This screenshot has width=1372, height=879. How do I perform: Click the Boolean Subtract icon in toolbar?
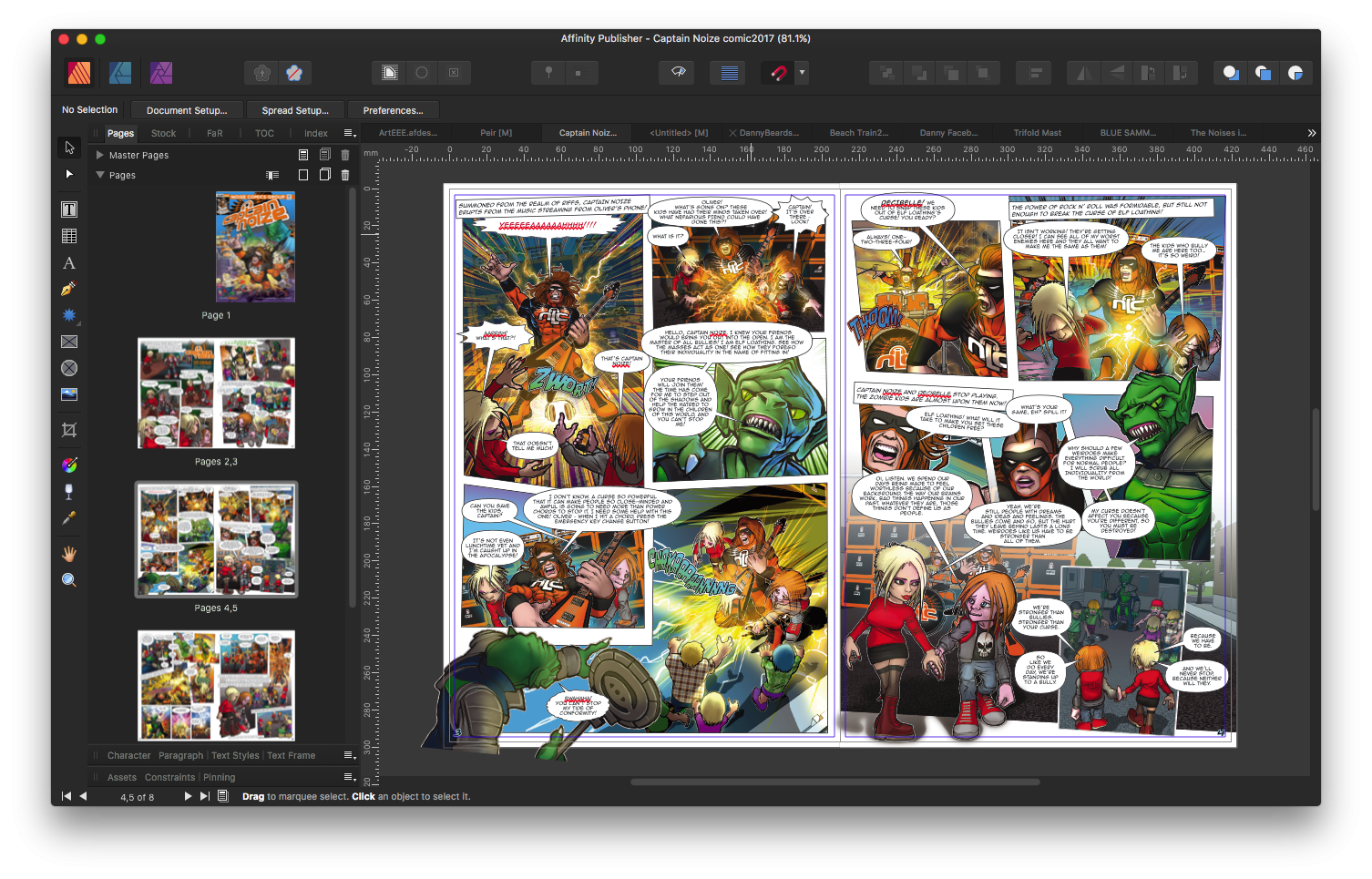click(x=1263, y=73)
